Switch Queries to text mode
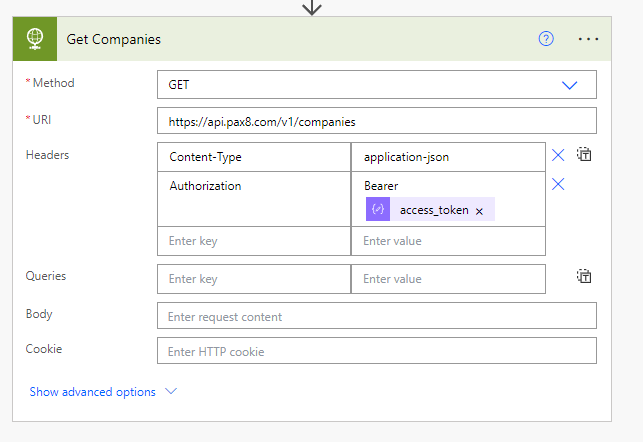The image size is (643, 442). pos(586,277)
